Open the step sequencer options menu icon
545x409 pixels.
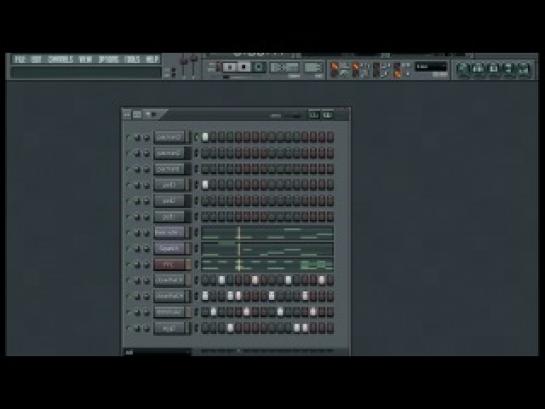pos(127,114)
